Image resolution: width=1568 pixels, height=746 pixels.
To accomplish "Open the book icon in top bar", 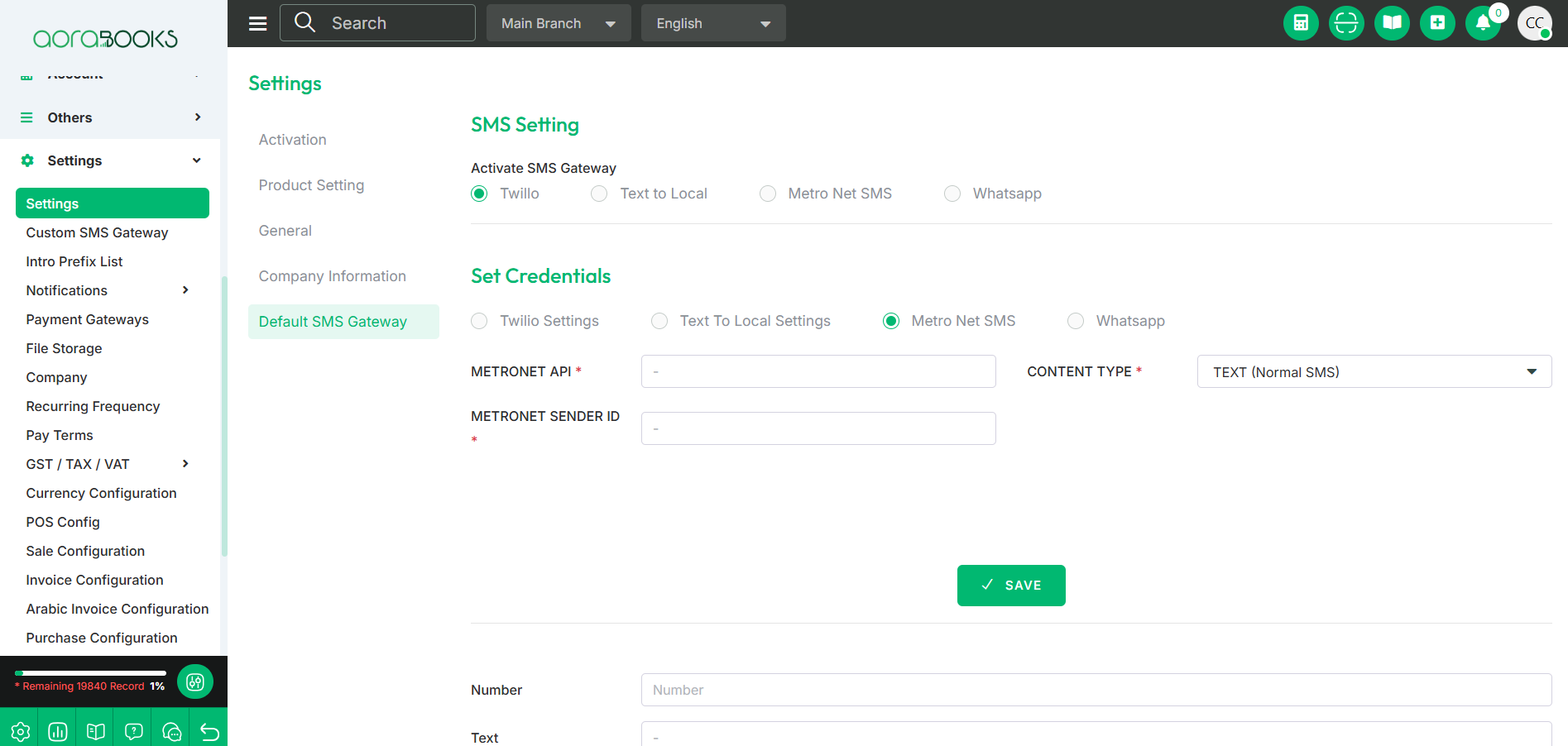I will (1392, 23).
